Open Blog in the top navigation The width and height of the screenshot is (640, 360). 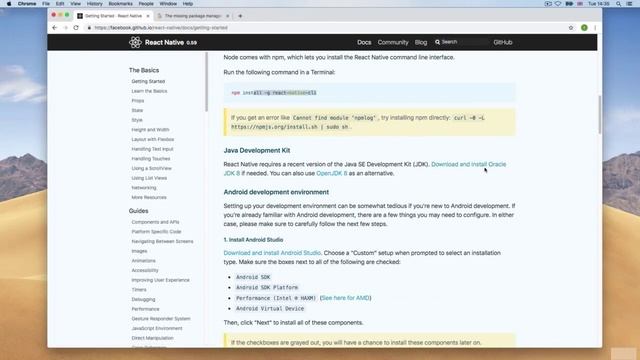(421, 42)
